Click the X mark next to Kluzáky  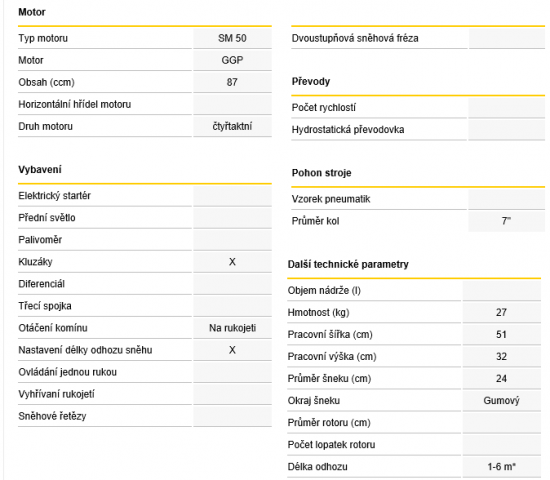232,262
